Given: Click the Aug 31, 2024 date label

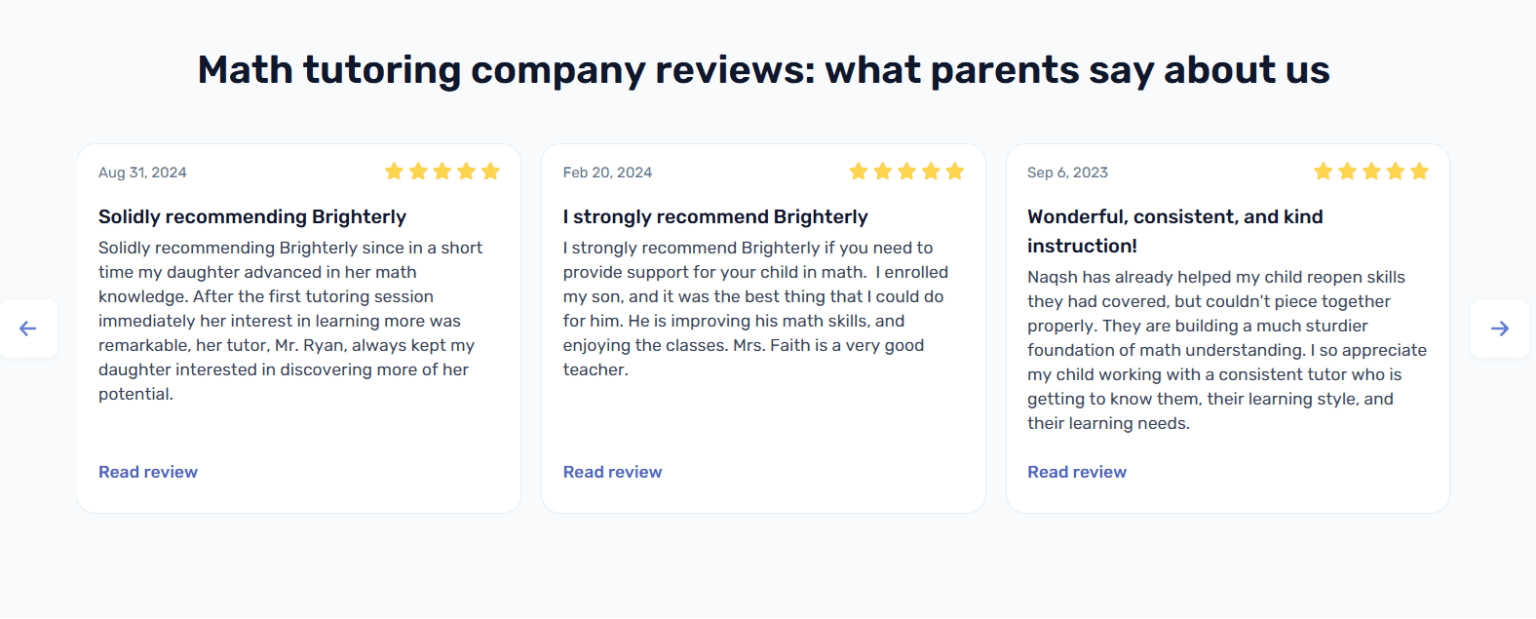Looking at the screenshot, I should tap(142, 172).
